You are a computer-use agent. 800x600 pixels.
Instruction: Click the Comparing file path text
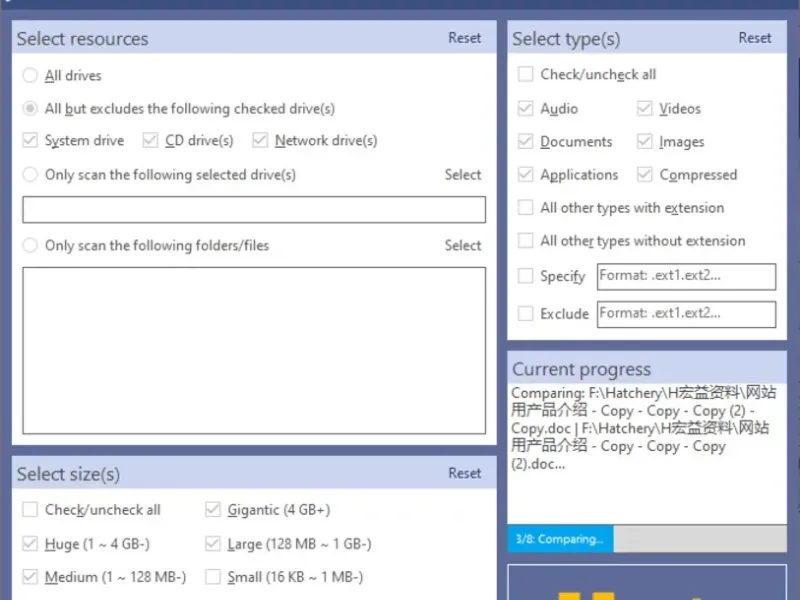point(644,429)
